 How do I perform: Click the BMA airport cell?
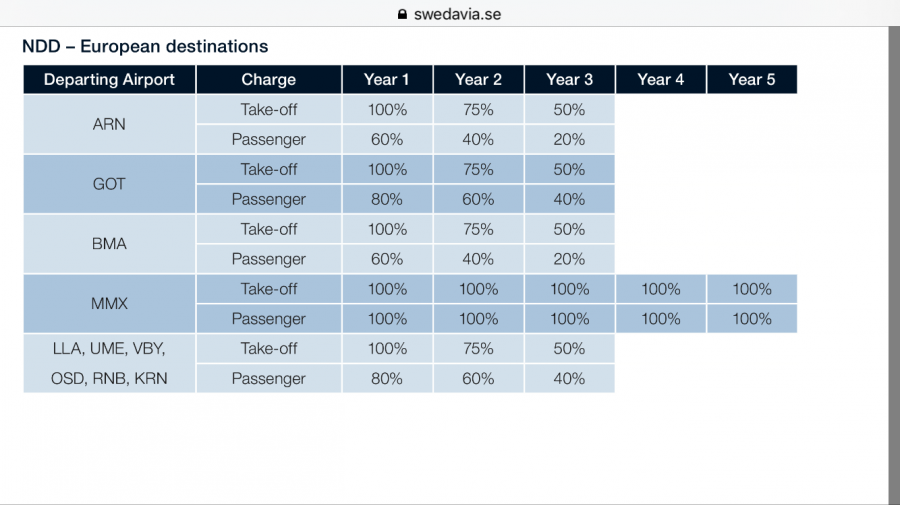pyautogui.click(x=110, y=244)
